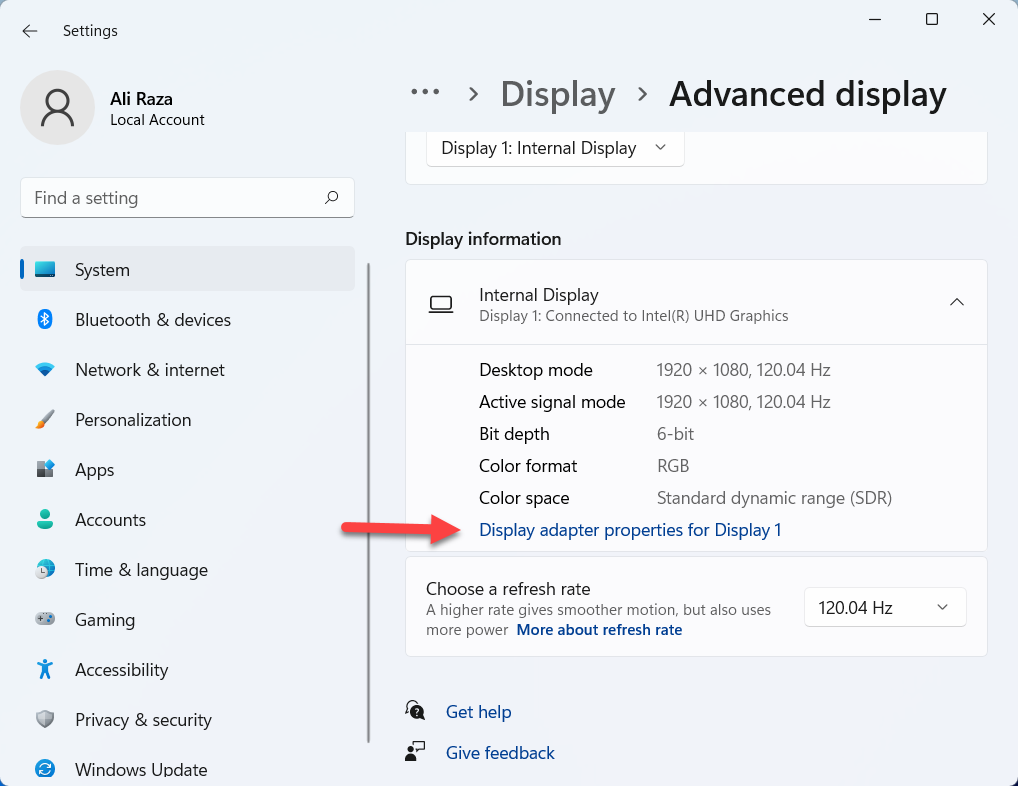1018x786 pixels.
Task: Click the Accounts icon
Action: coord(45,519)
